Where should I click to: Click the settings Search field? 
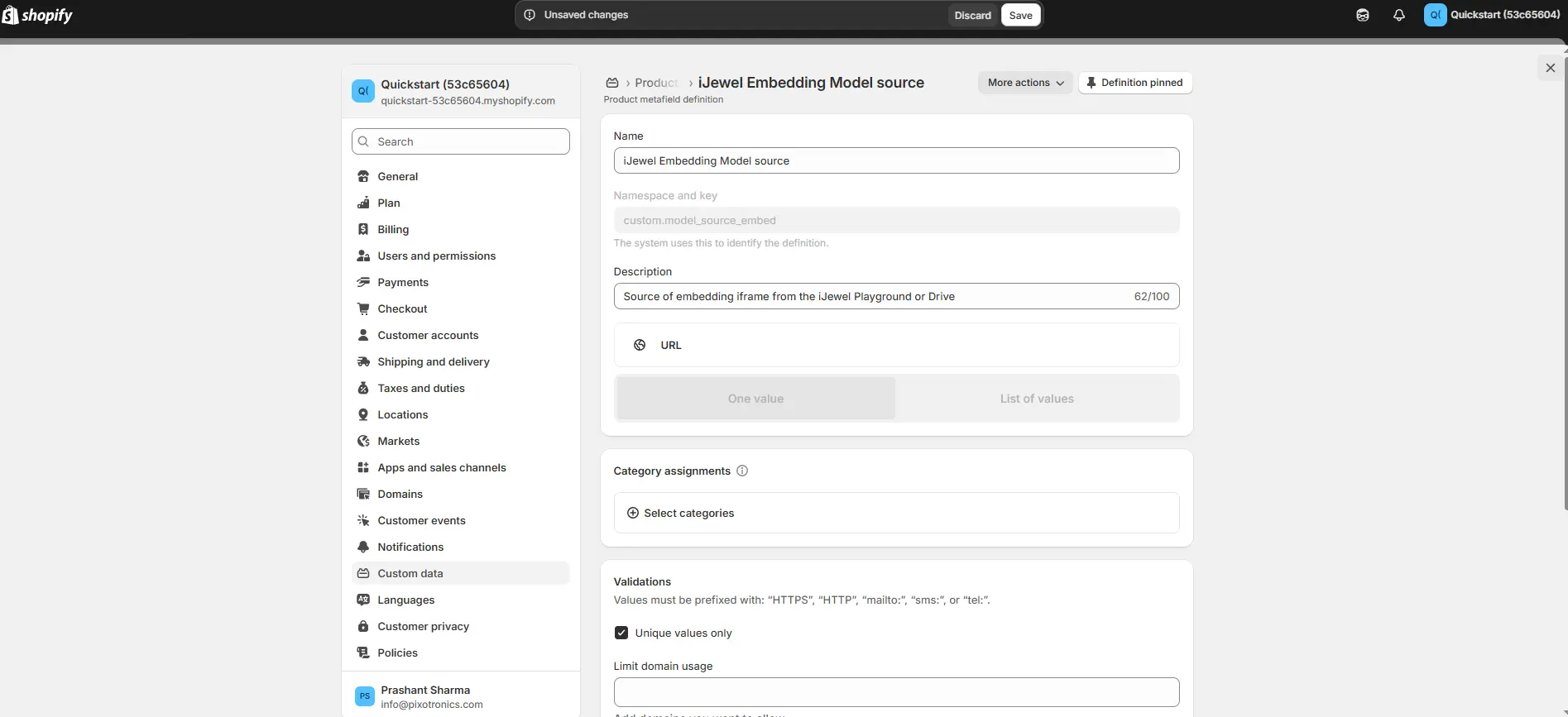(461, 141)
